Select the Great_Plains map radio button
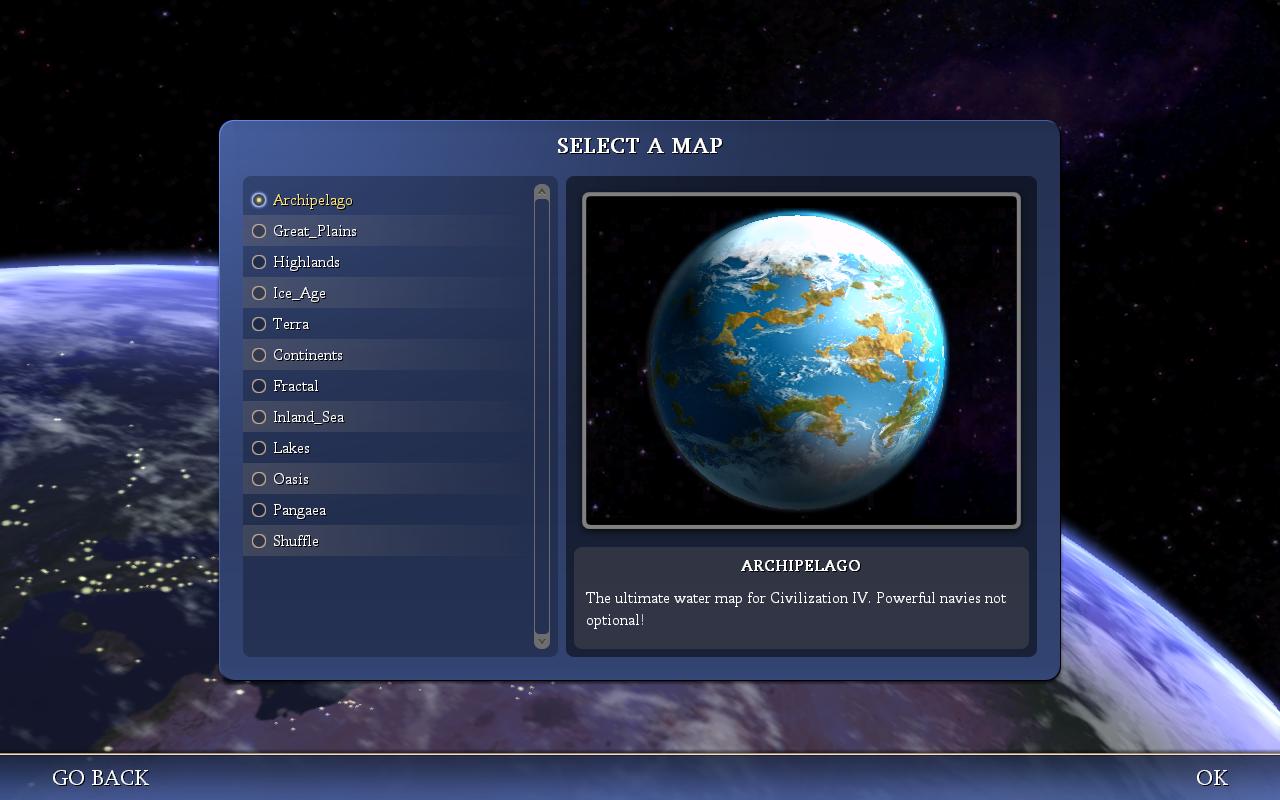The image size is (1280, 800). tap(259, 231)
